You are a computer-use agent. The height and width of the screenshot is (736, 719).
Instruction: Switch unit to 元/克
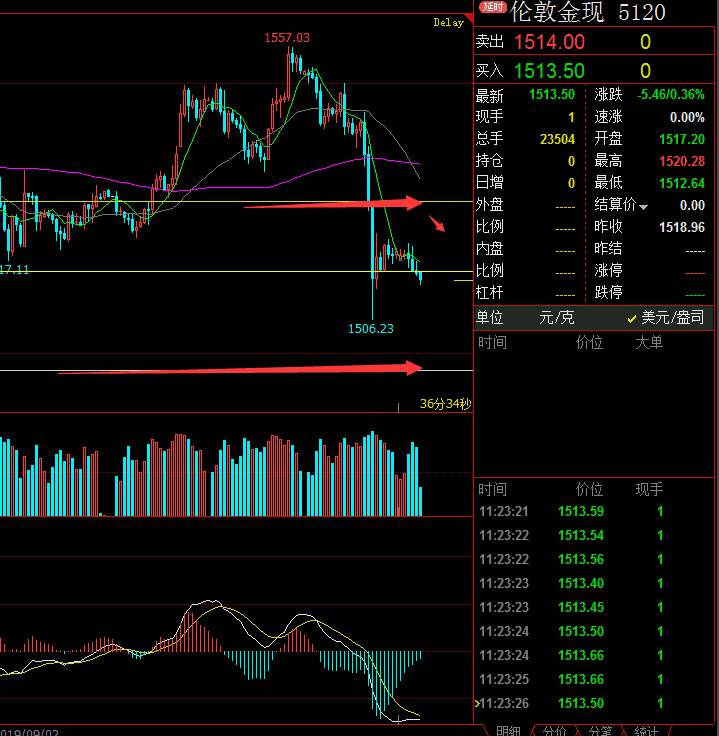[x=557, y=318]
